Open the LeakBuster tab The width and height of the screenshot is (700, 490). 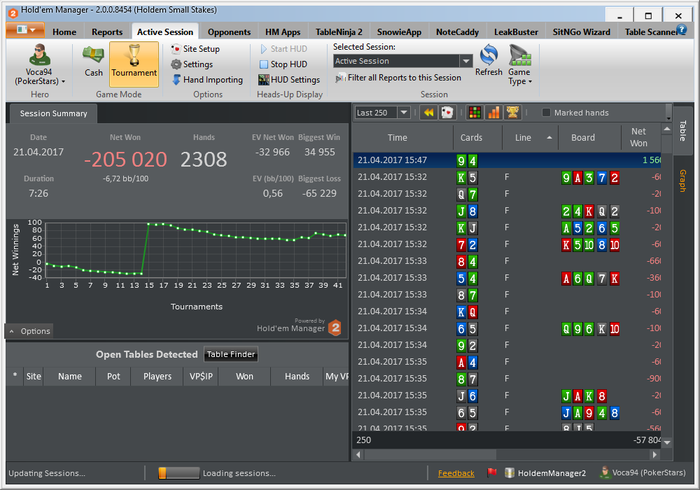[x=516, y=32]
